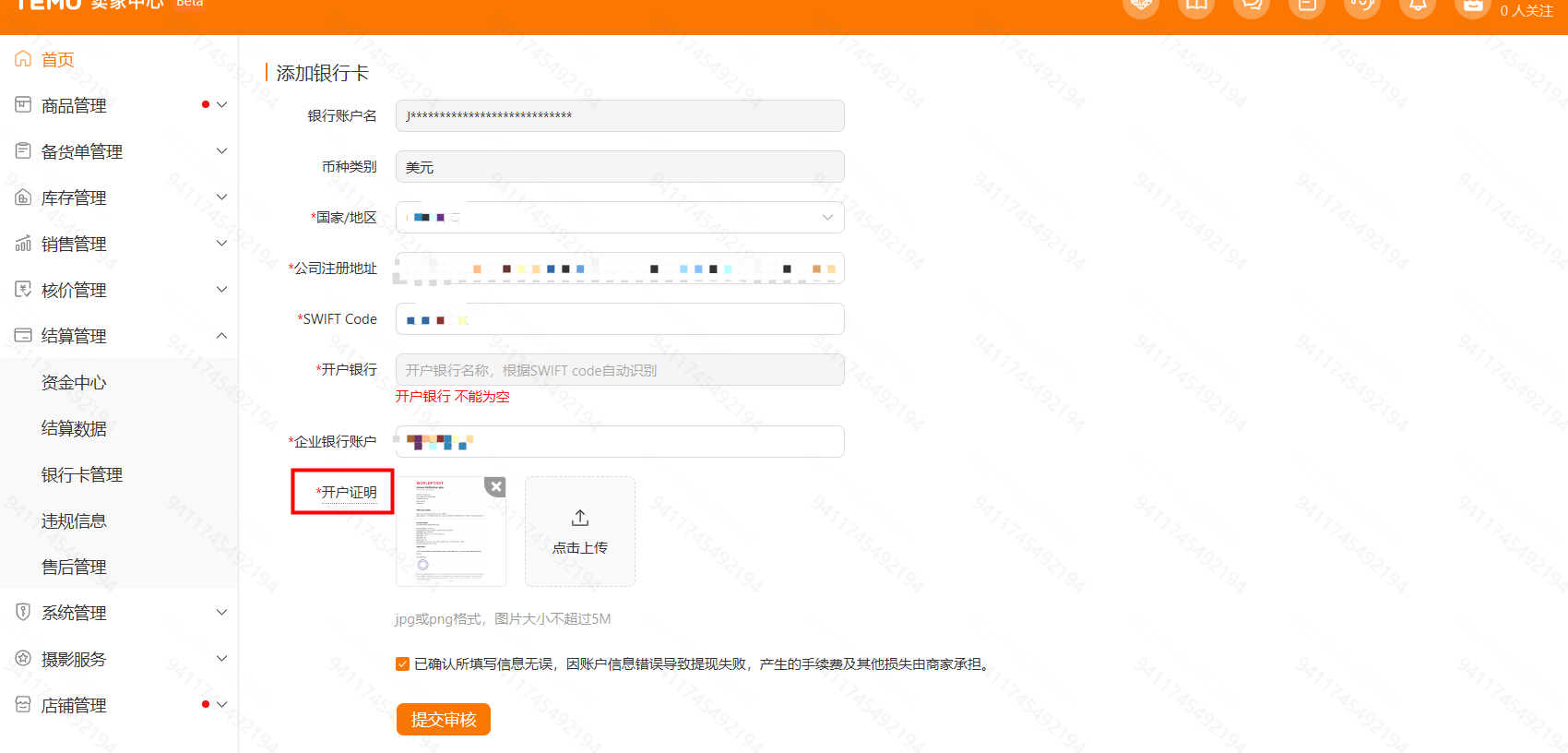Click the uploaded 开户证明 document thumbnail
This screenshot has width=1568, height=753.
(x=449, y=535)
